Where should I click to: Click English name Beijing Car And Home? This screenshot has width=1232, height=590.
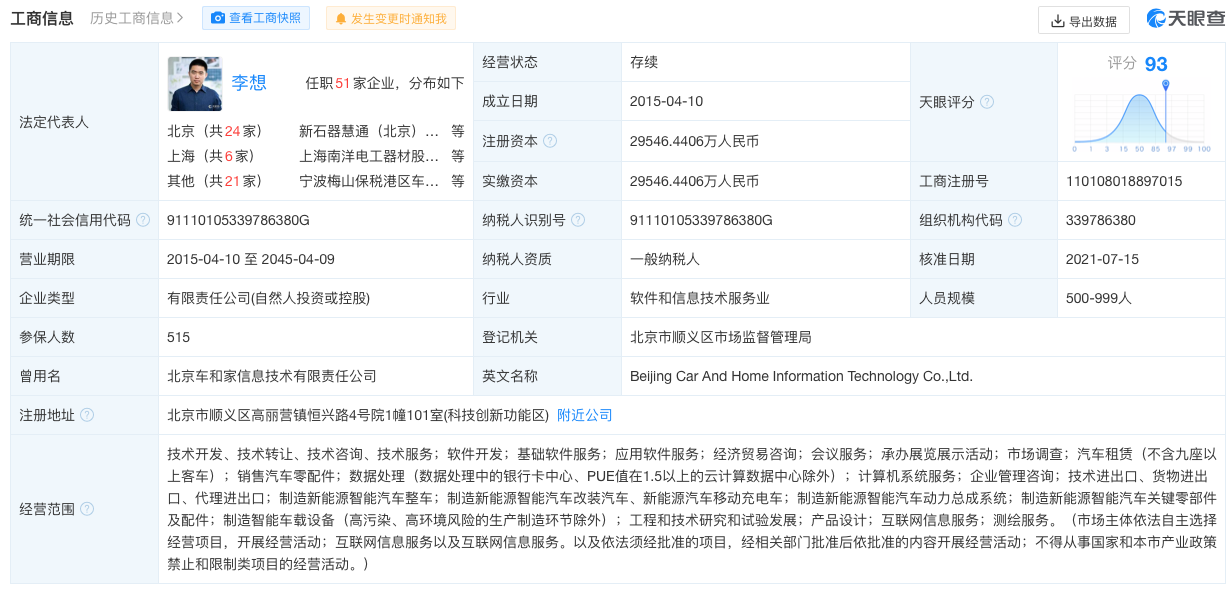801,376
